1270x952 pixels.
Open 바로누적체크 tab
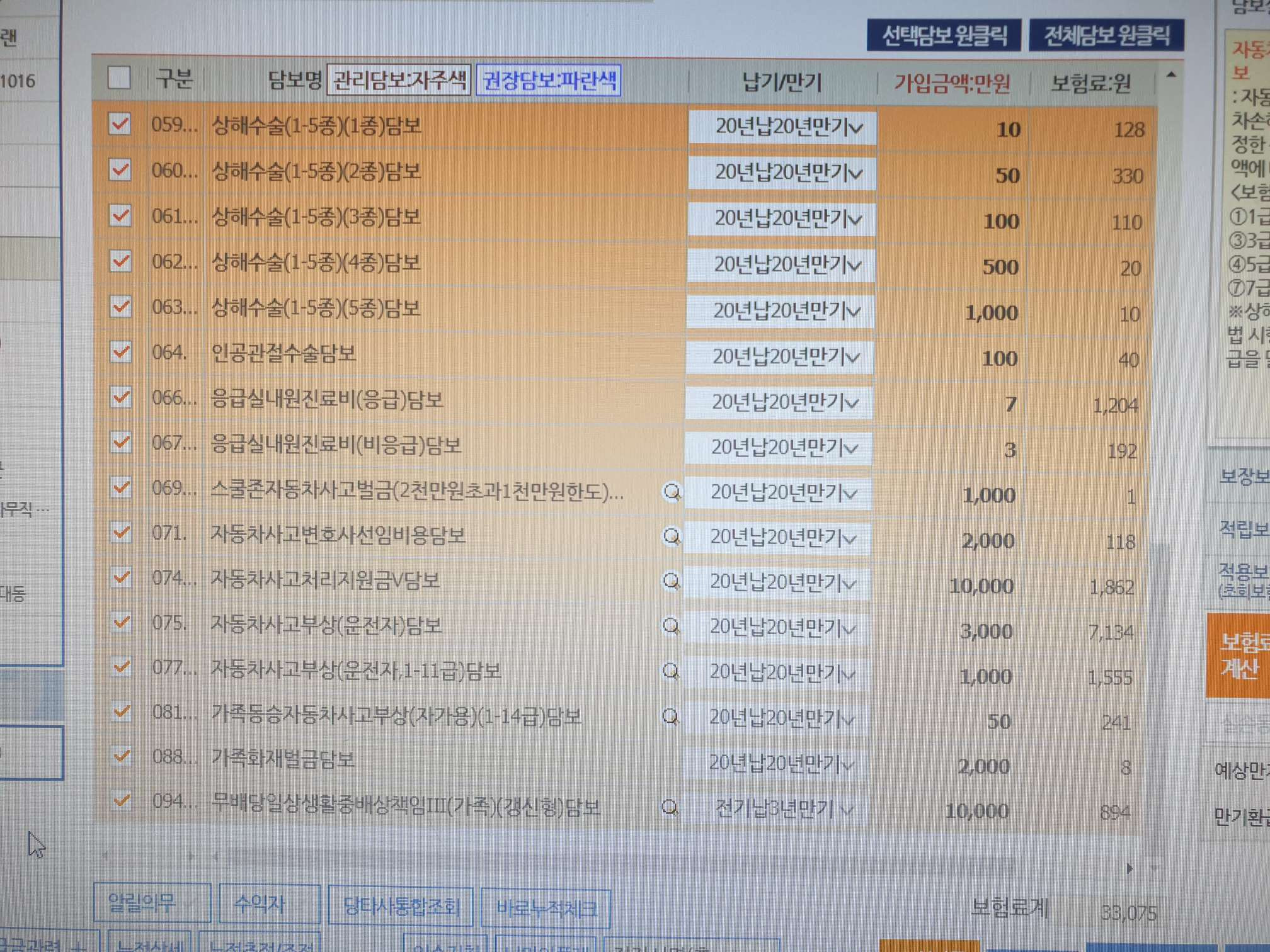(546, 909)
